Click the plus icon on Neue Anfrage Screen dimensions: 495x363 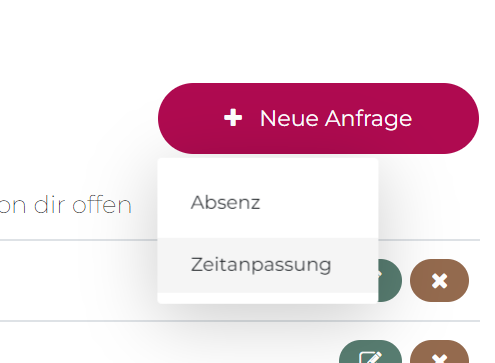pos(233,118)
